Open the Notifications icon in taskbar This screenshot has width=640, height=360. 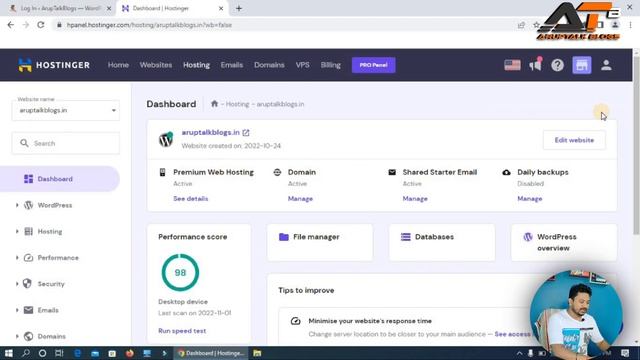(x=625, y=353)
